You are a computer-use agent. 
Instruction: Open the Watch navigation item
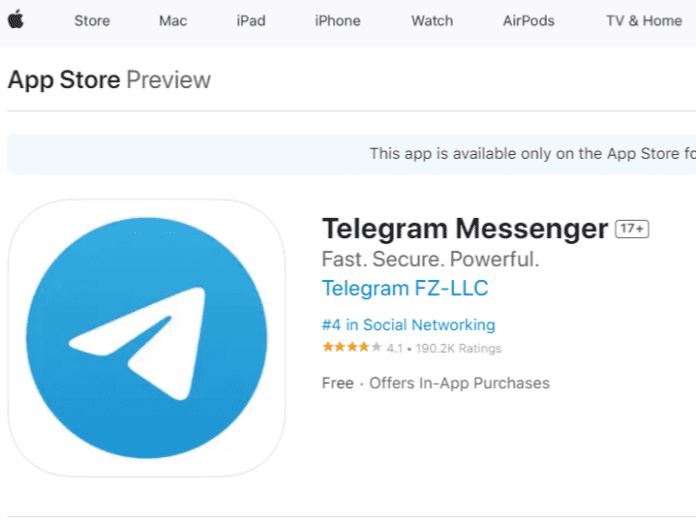pos(432,21)
